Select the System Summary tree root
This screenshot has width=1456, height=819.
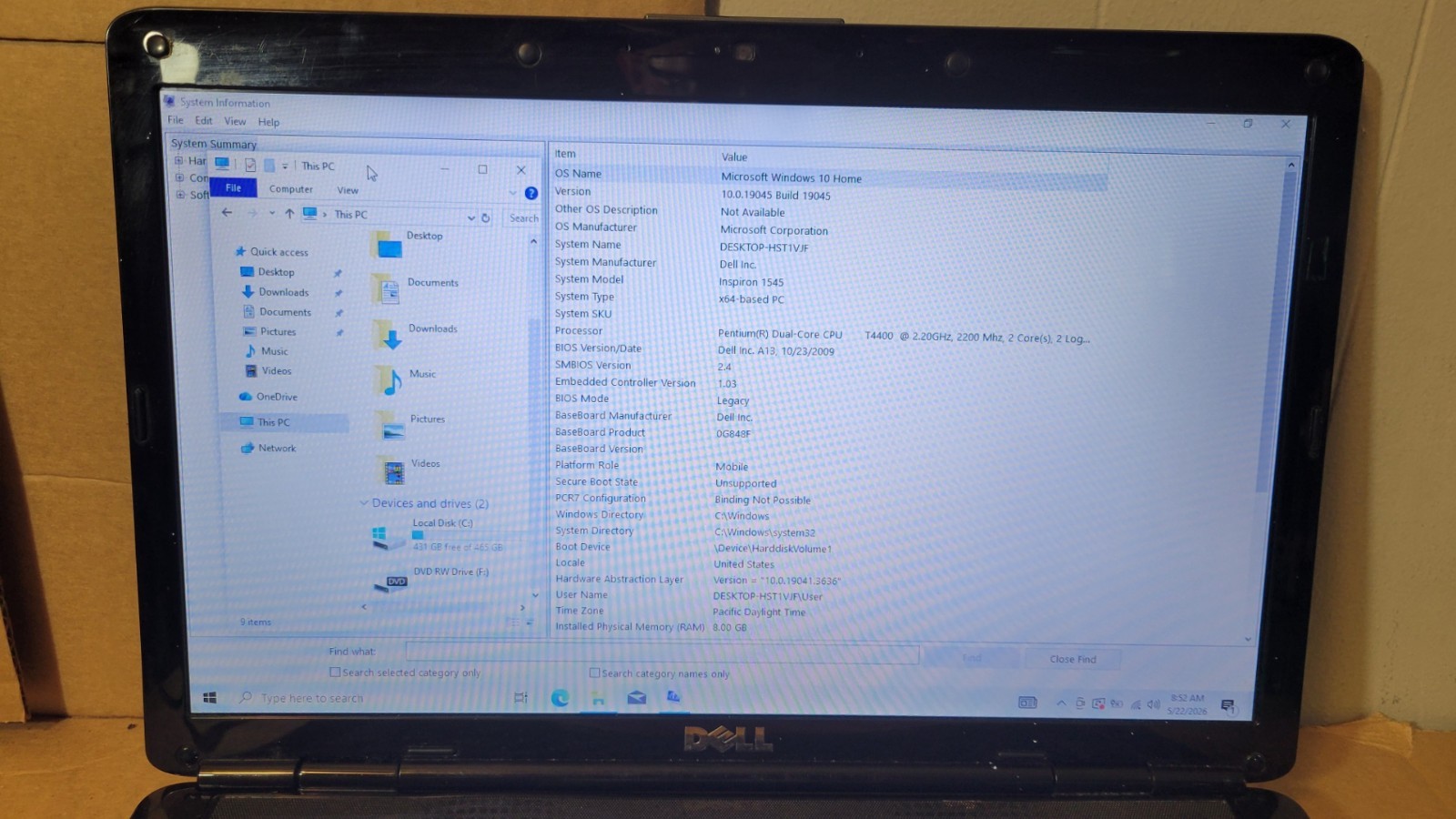214,144
